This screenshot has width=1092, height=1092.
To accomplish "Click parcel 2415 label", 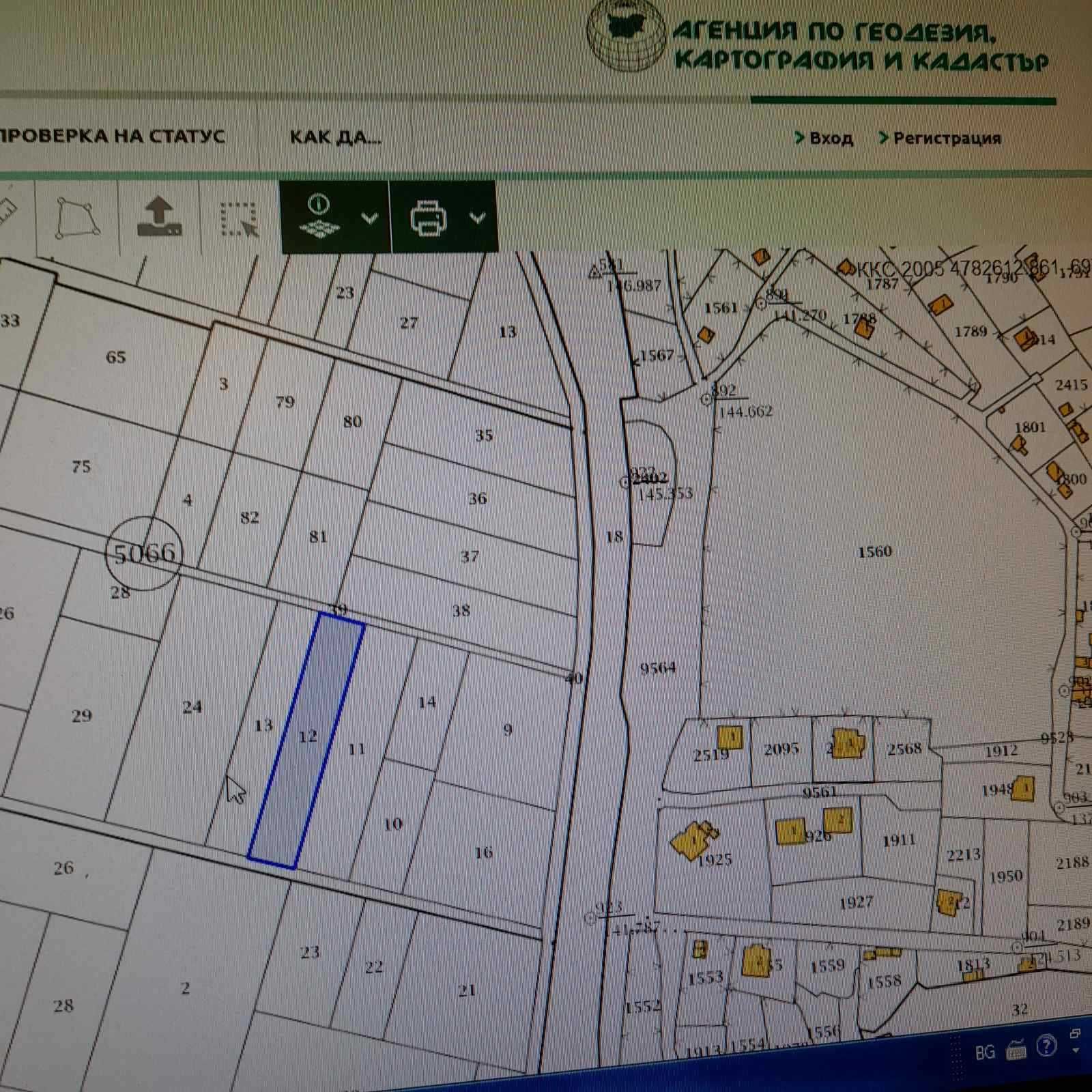I will pos(1071,385).
